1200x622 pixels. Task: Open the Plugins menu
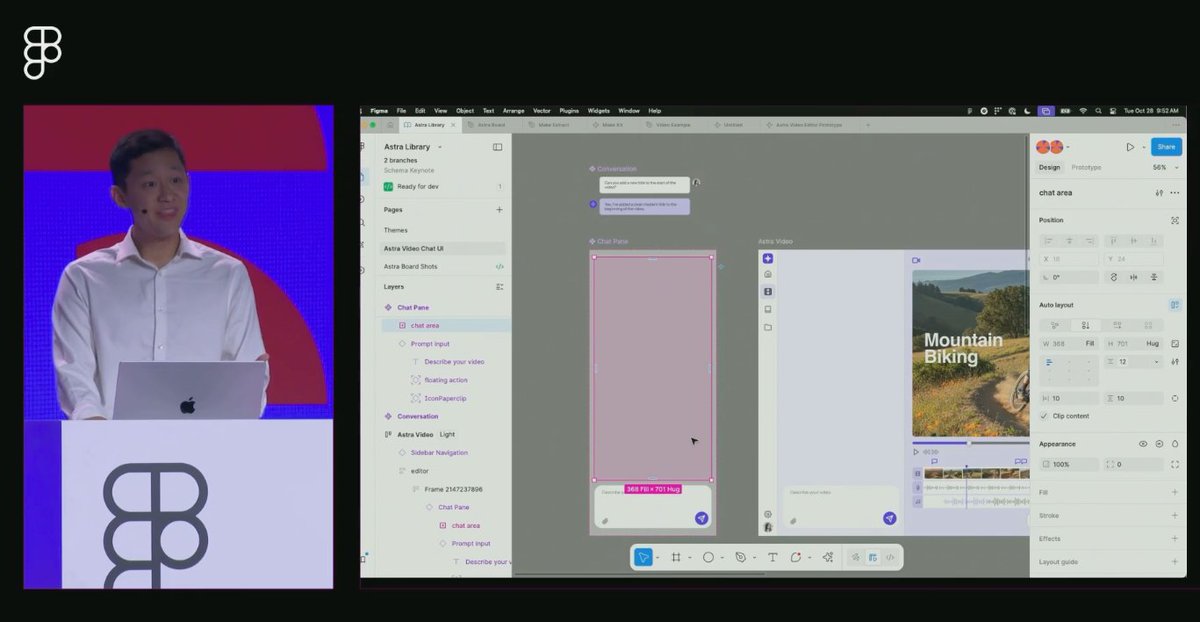[x=569, y=111]
